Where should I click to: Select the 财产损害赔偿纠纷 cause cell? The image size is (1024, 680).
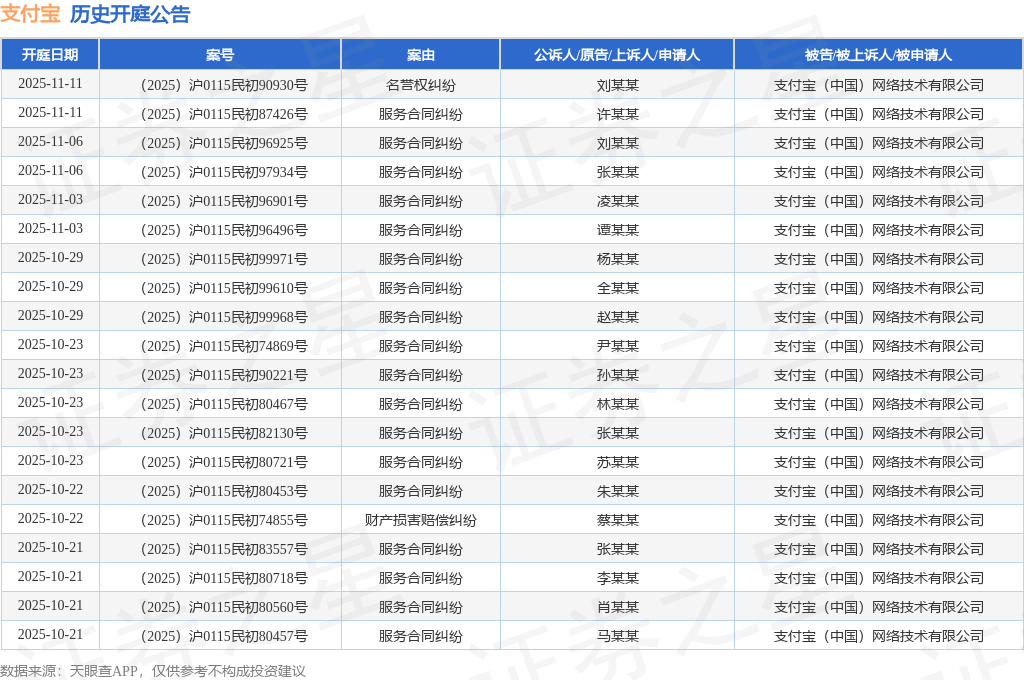421,520
